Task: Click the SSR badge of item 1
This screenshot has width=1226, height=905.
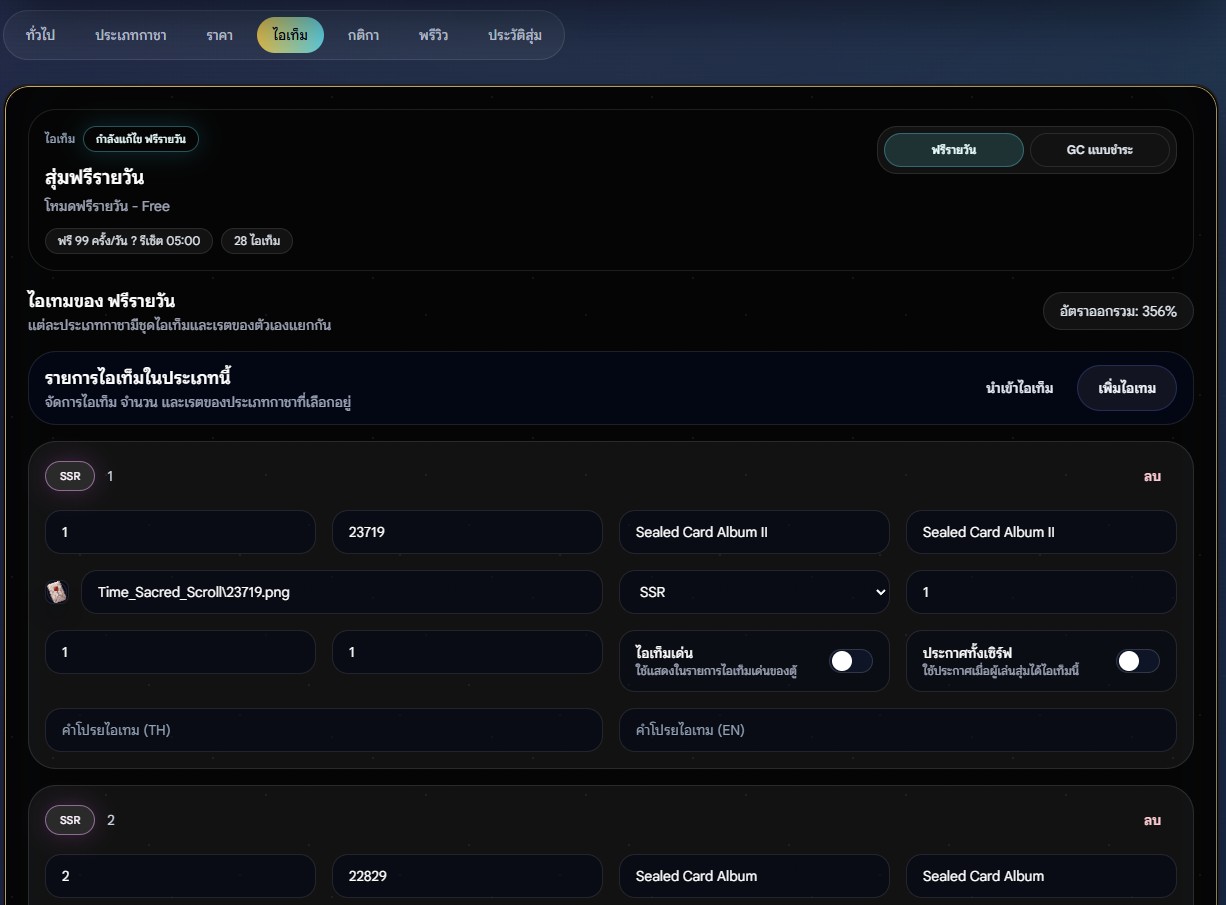Action: coord(70,476)
